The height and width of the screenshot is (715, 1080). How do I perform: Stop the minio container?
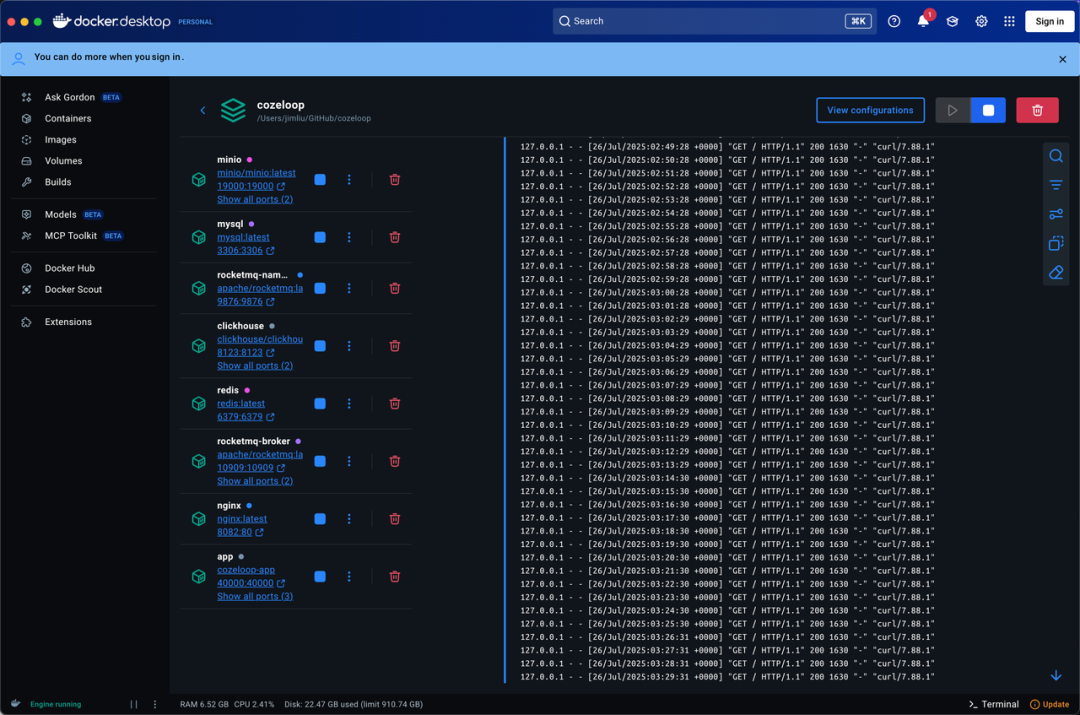click(320, 180)
